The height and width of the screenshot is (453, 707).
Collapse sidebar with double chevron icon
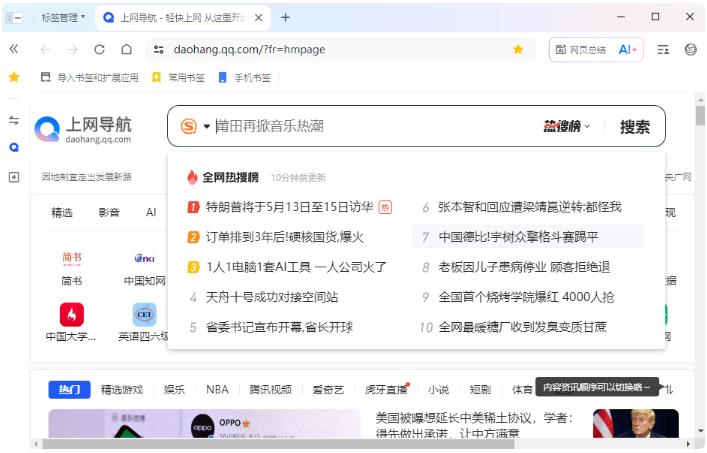point(14,49)
